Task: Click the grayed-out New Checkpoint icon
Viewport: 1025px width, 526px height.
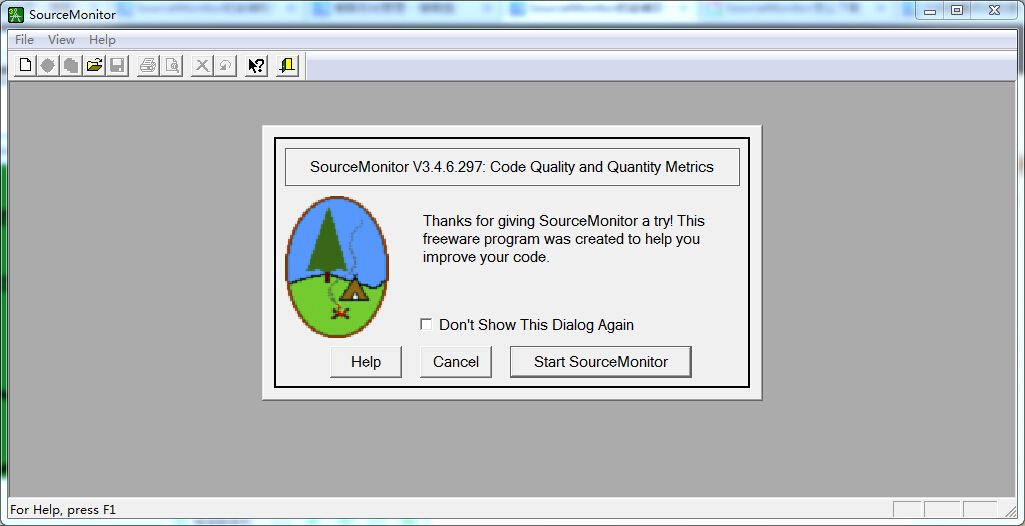Action: tap(48, 65)
